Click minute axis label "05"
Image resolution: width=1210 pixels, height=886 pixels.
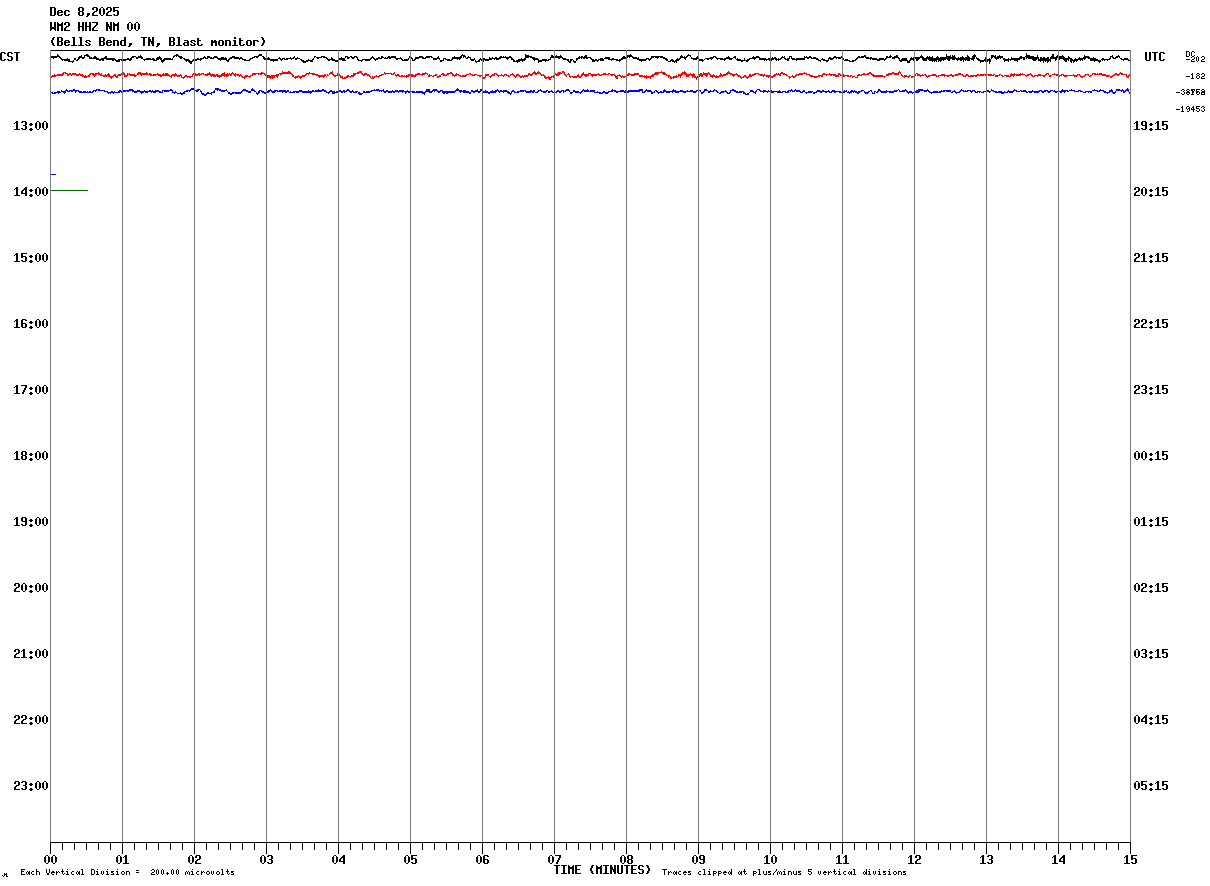[x=410, y=859]
